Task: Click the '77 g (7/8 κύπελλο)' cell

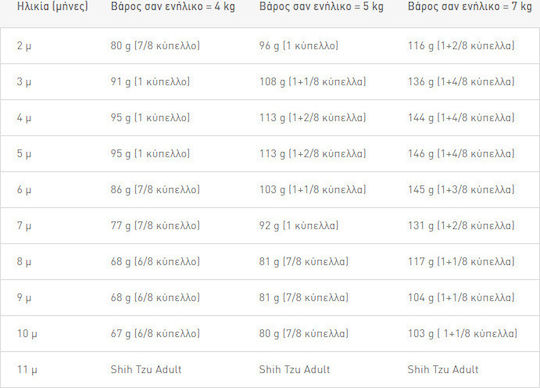Action: pos(155,226)
